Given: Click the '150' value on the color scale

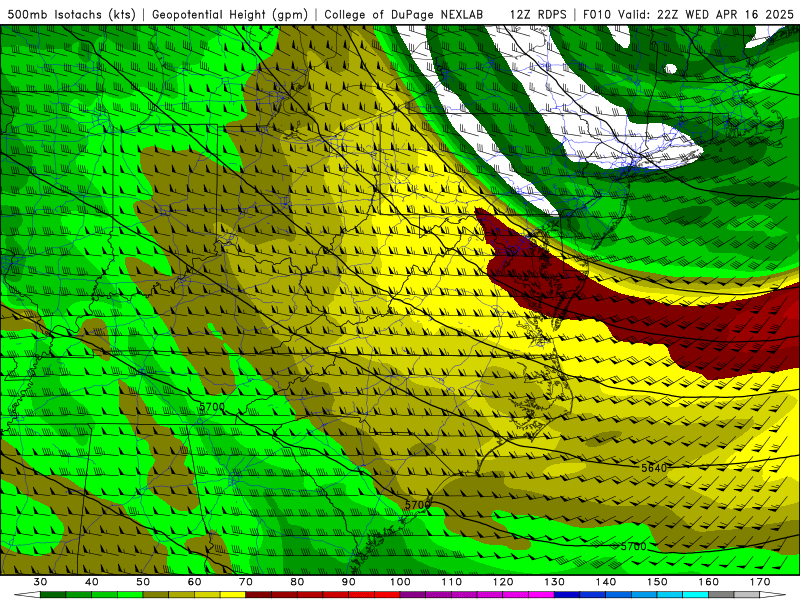Looking at the screenshot, I should 657,582.
